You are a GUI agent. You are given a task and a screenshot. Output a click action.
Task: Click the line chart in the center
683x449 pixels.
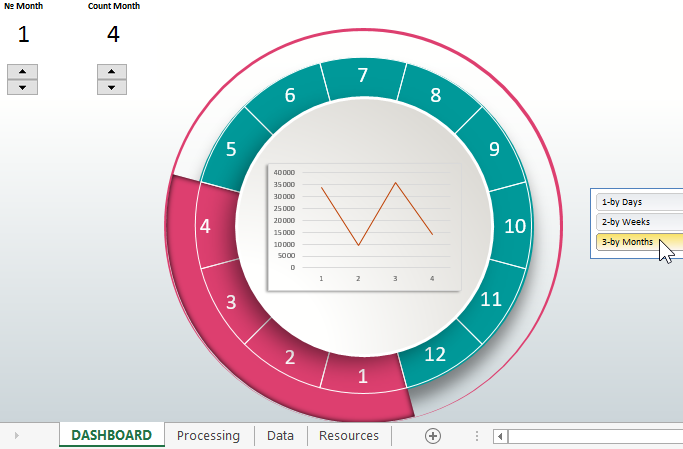364,228
